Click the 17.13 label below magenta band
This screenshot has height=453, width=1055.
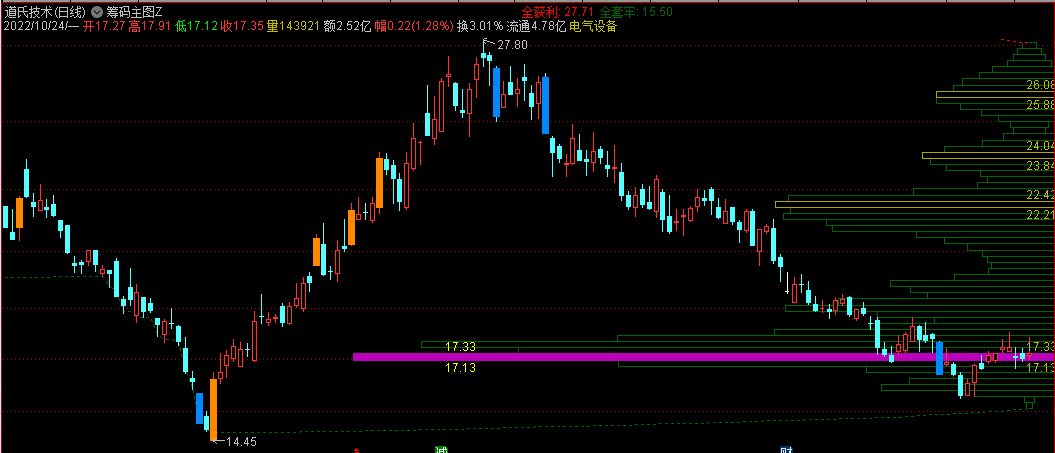pos(460,368)
